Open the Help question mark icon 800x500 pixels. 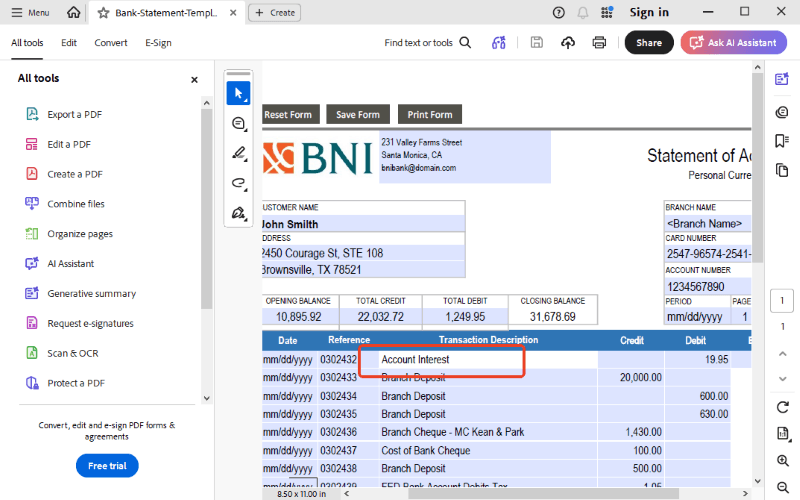point(559,13)
